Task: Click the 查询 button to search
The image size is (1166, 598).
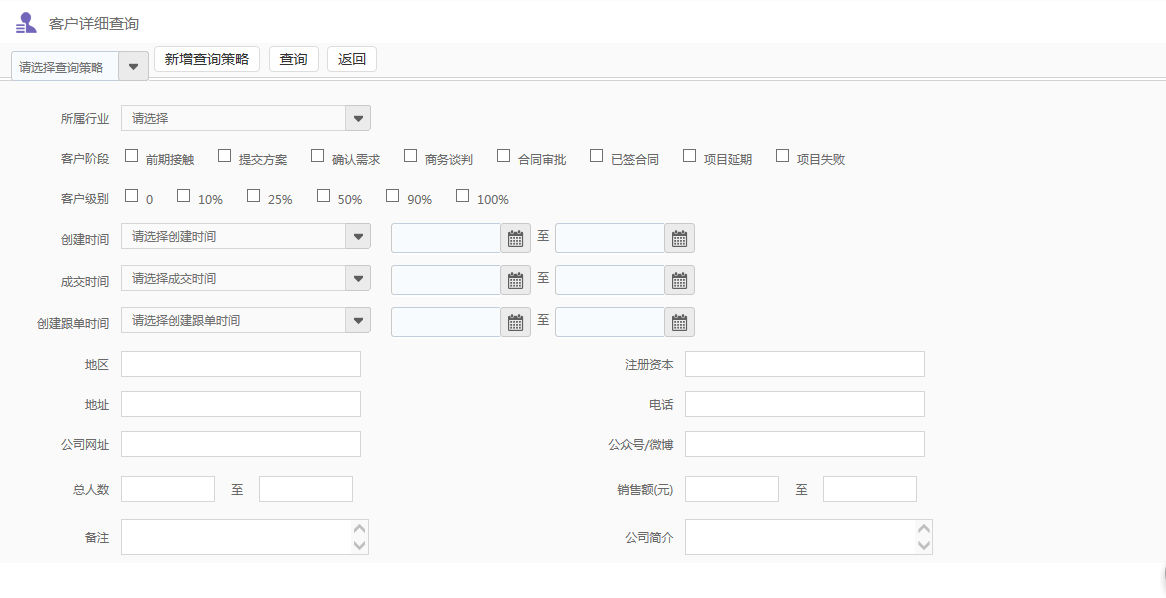Action: coord(294,59)
